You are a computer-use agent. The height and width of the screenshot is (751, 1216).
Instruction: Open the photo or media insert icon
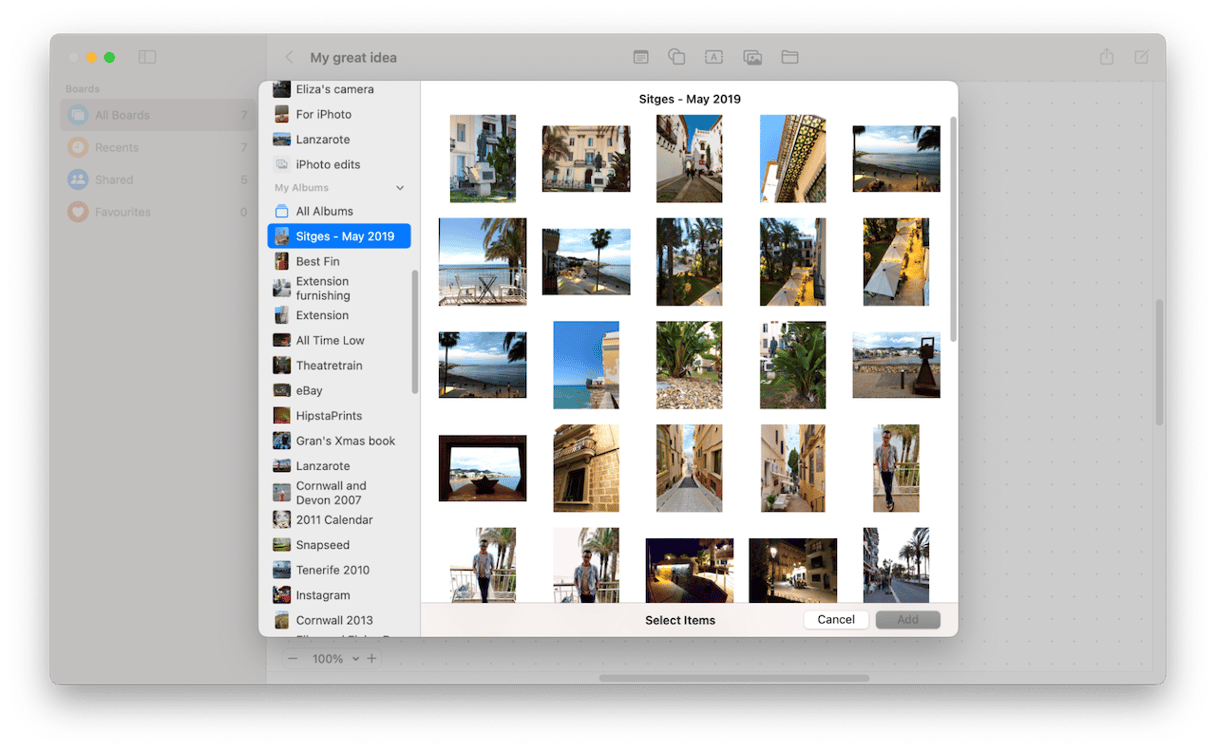click(x=752, y=58)
